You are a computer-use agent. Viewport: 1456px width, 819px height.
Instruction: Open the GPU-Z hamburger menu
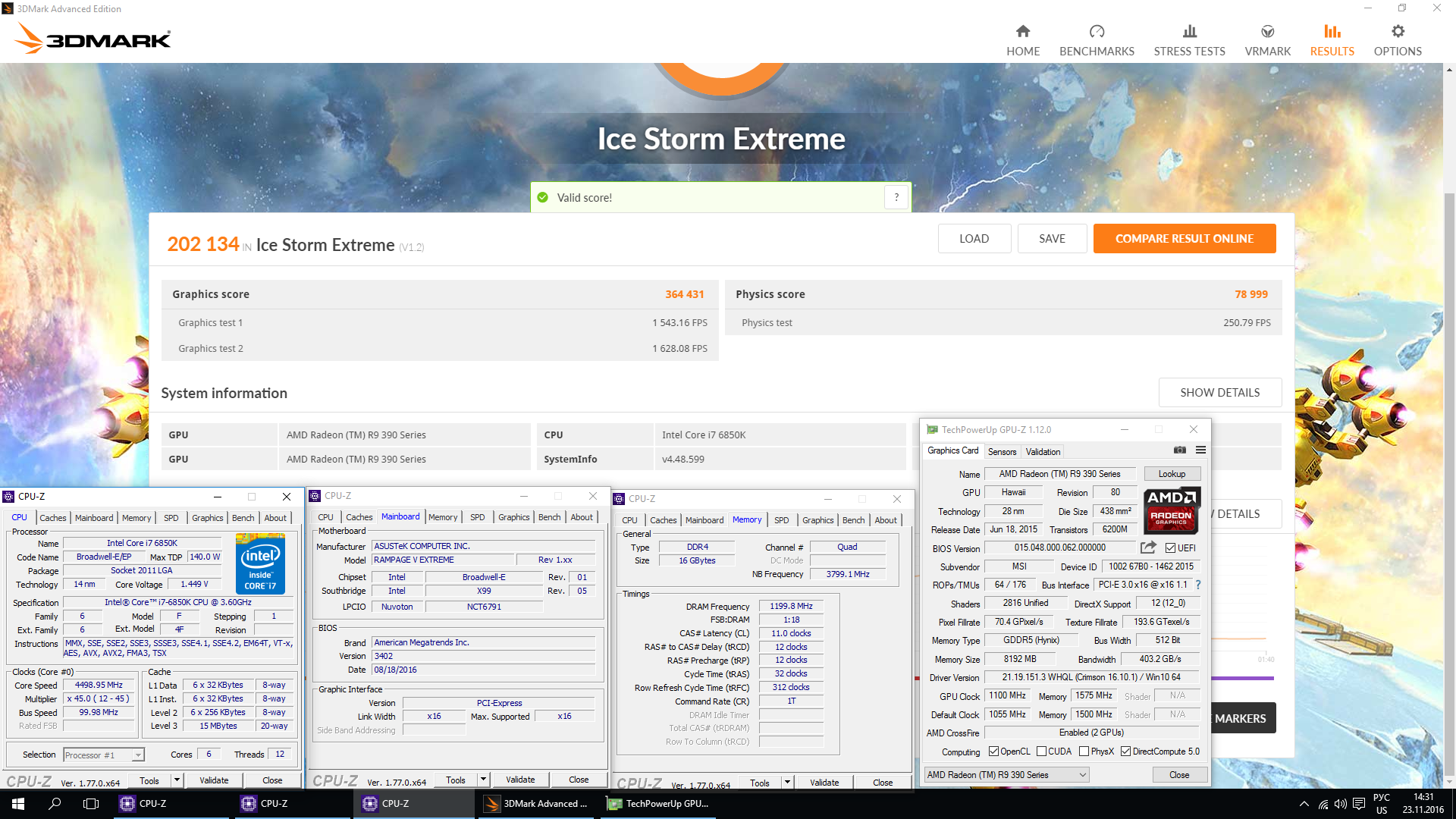click(1200, 450)
